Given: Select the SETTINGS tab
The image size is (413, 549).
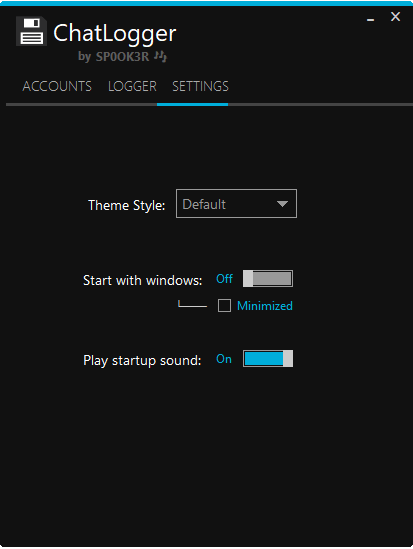Looking at the screenshot, I should tap(200, 86).
